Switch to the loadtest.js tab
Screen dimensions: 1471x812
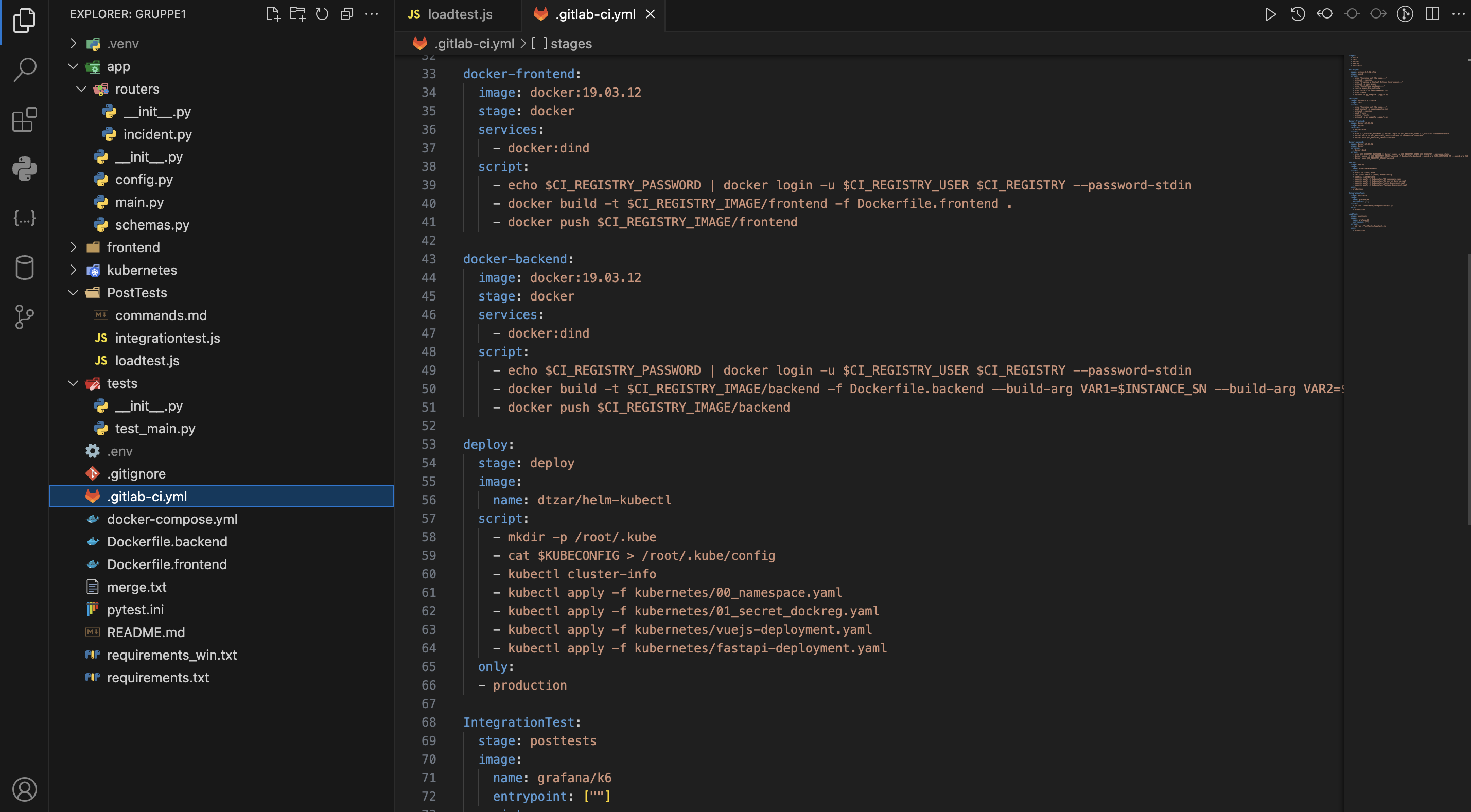(458, 15)
